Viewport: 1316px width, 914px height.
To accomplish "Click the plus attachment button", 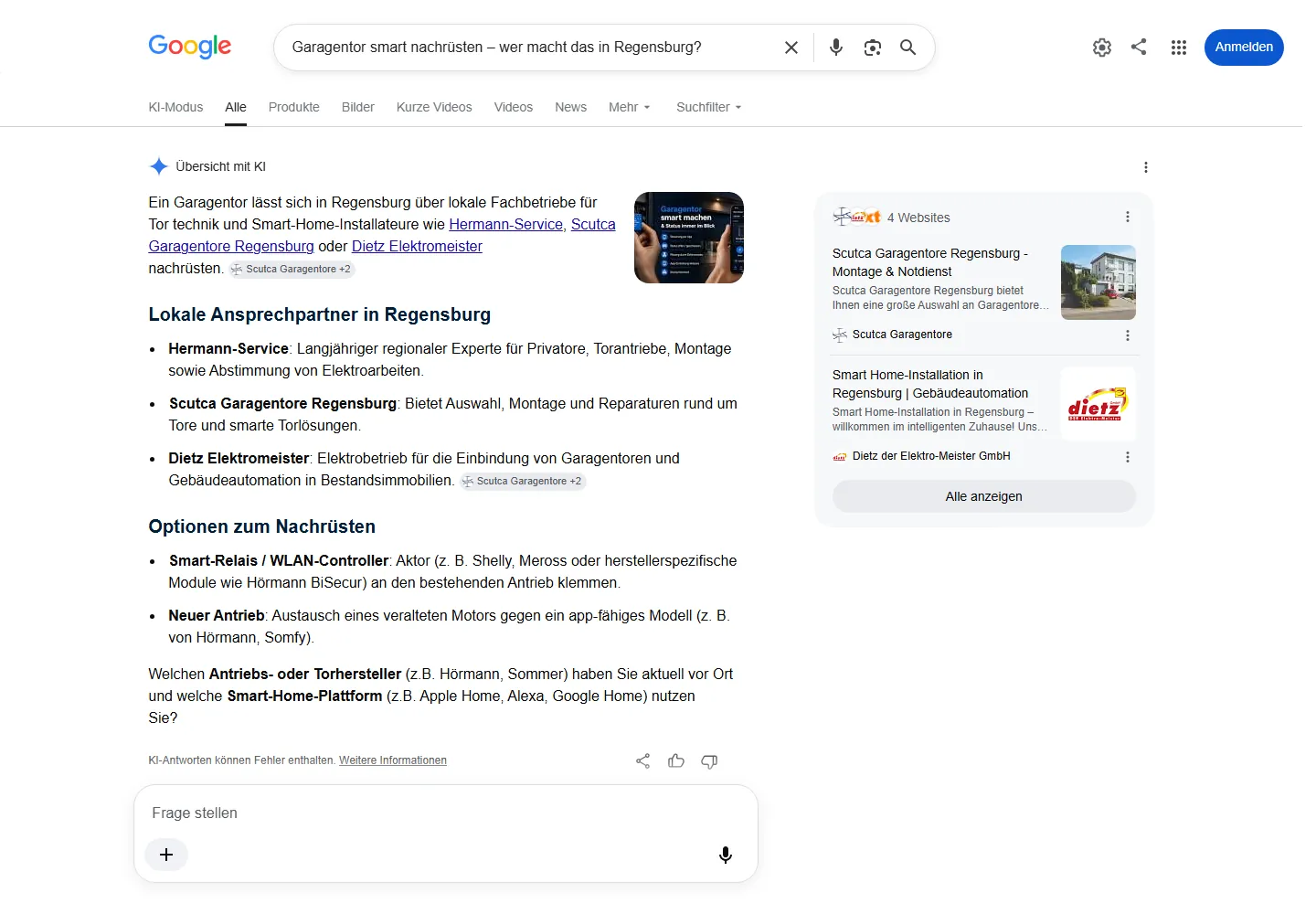I will tap(166, 855).
